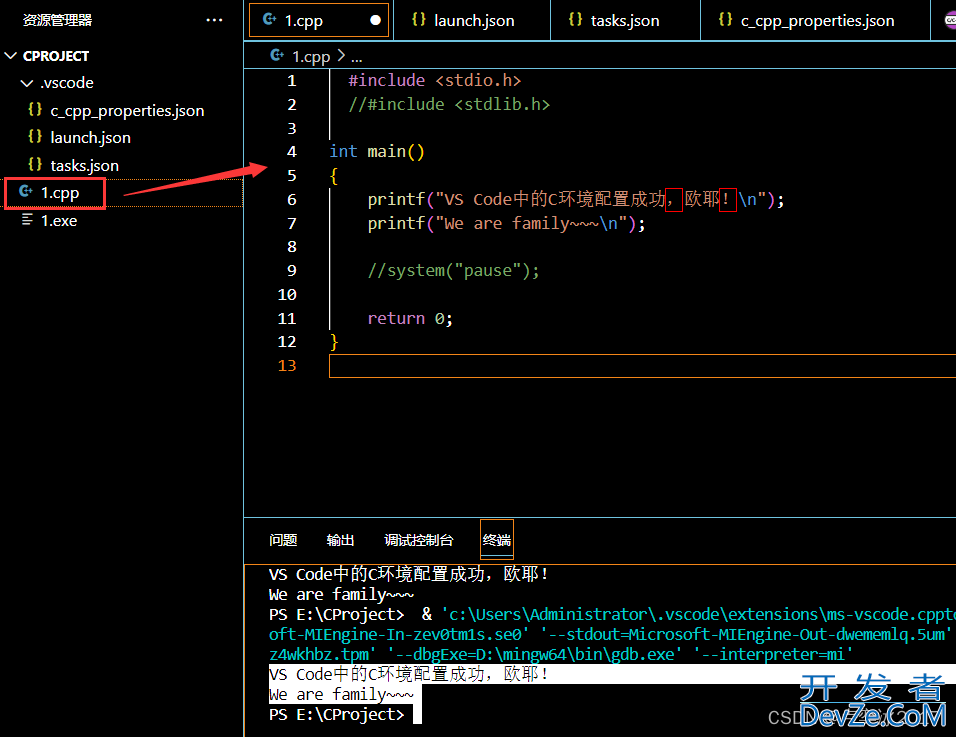Switch to the c_cpp_properties.json editor tab
Viewport: 956px width, 737px height.
(815, 20)
